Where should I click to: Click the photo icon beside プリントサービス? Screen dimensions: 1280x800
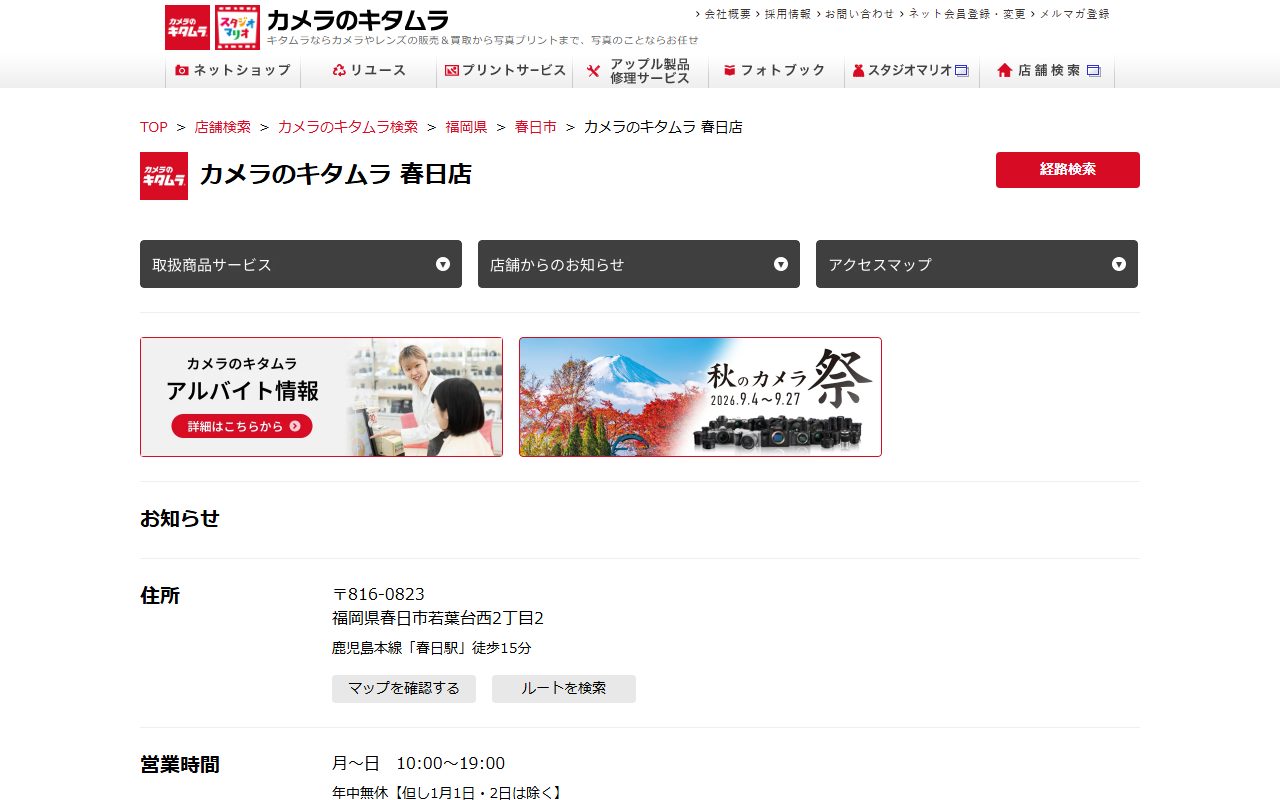tap(452, 71)
